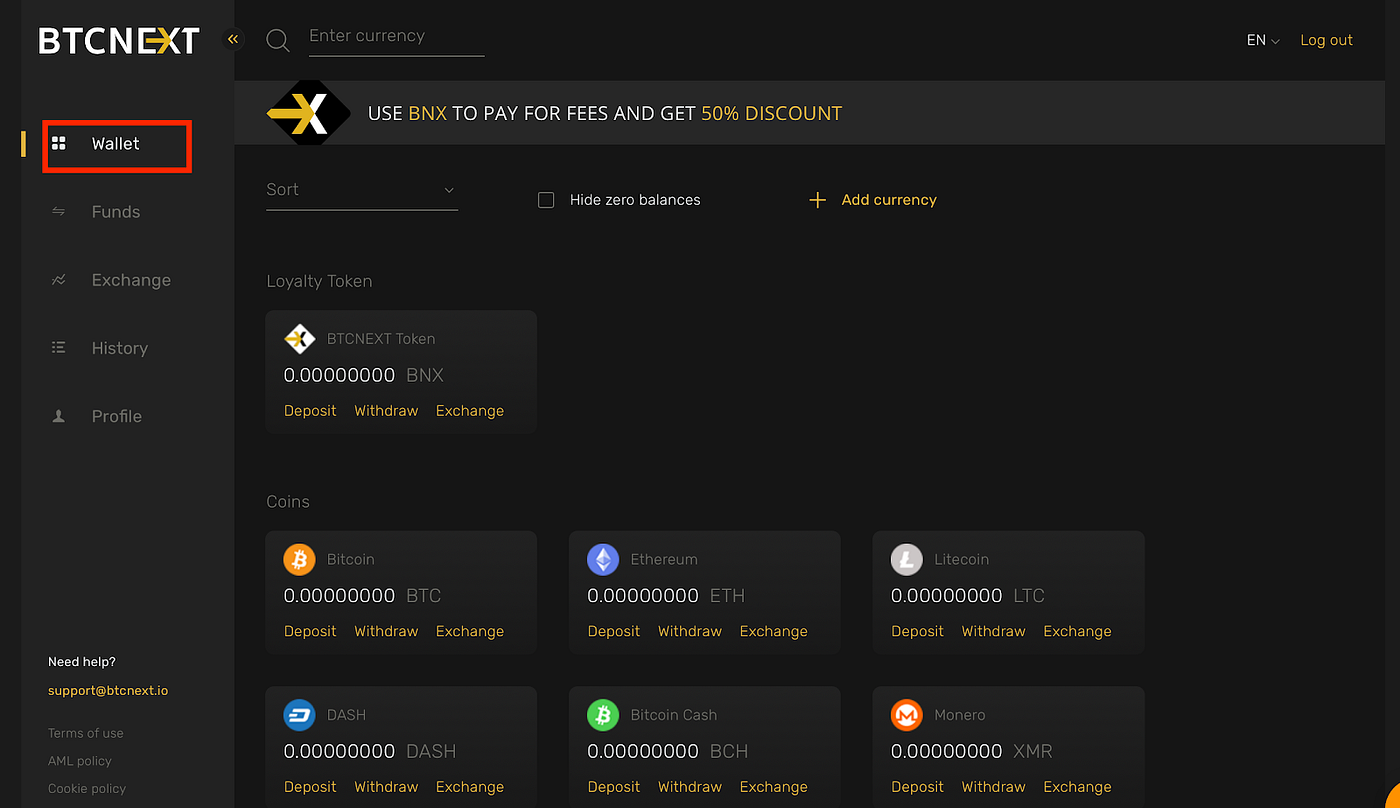This screenshot has width=1400, height=808.
Task: Click Withdraw on the Bitcoin card
Action: coord(386,631)
